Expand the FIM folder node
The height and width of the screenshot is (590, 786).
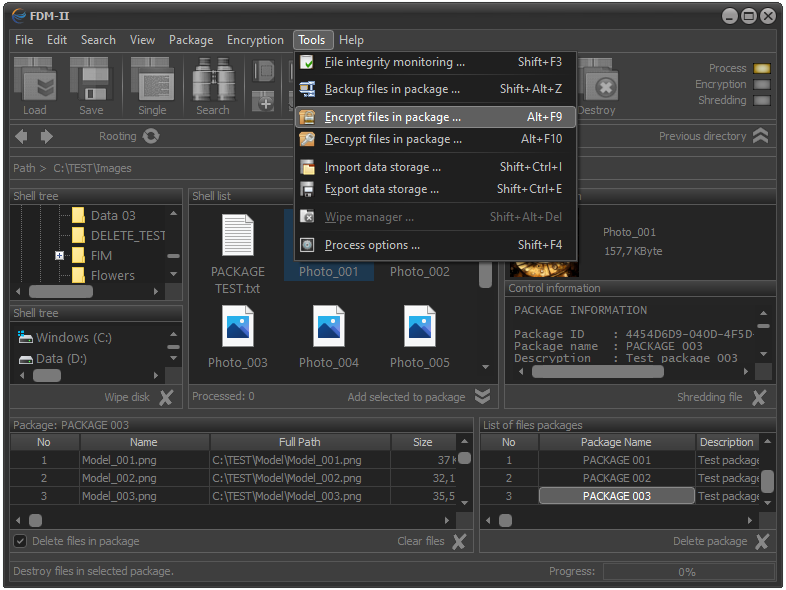[59, 256]
